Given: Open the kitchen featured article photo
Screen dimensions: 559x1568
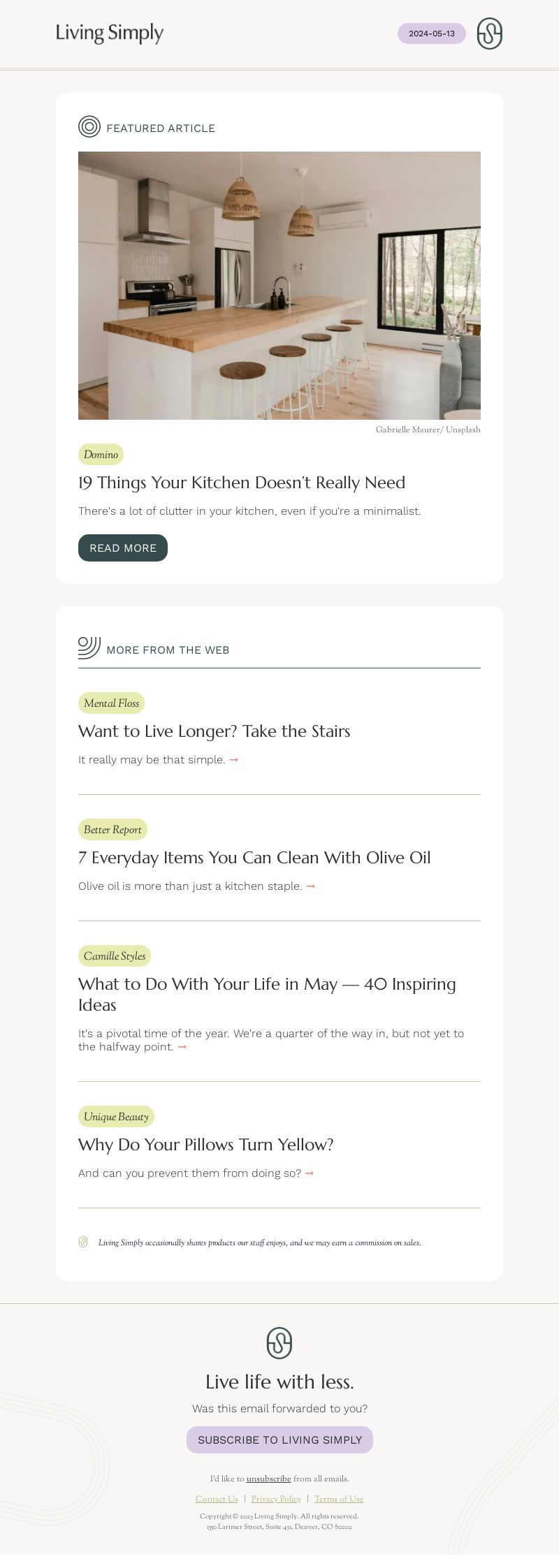Looking at the screenshot, I should 279,286.
